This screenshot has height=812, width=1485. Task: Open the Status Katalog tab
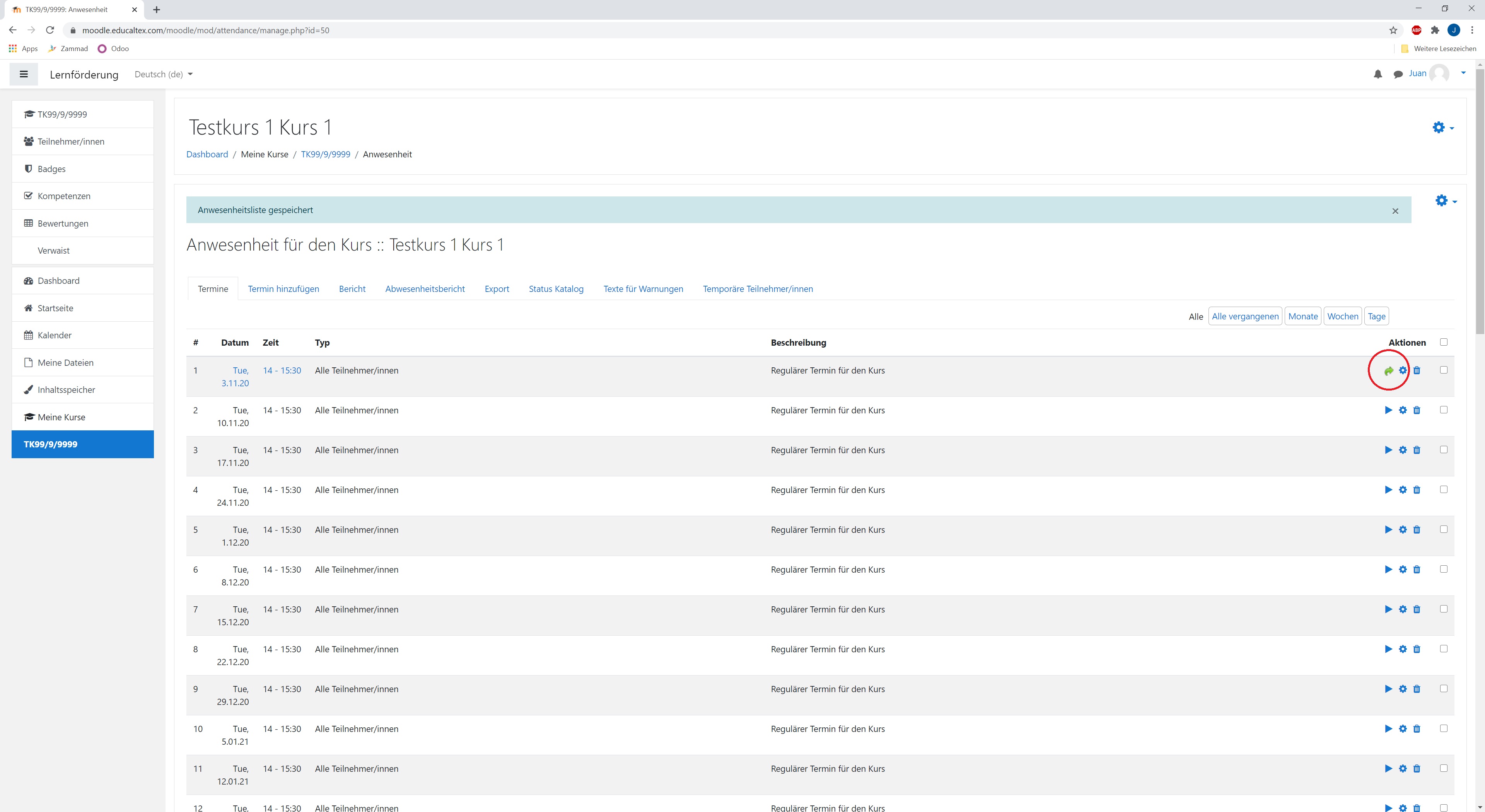click(556, 289)
